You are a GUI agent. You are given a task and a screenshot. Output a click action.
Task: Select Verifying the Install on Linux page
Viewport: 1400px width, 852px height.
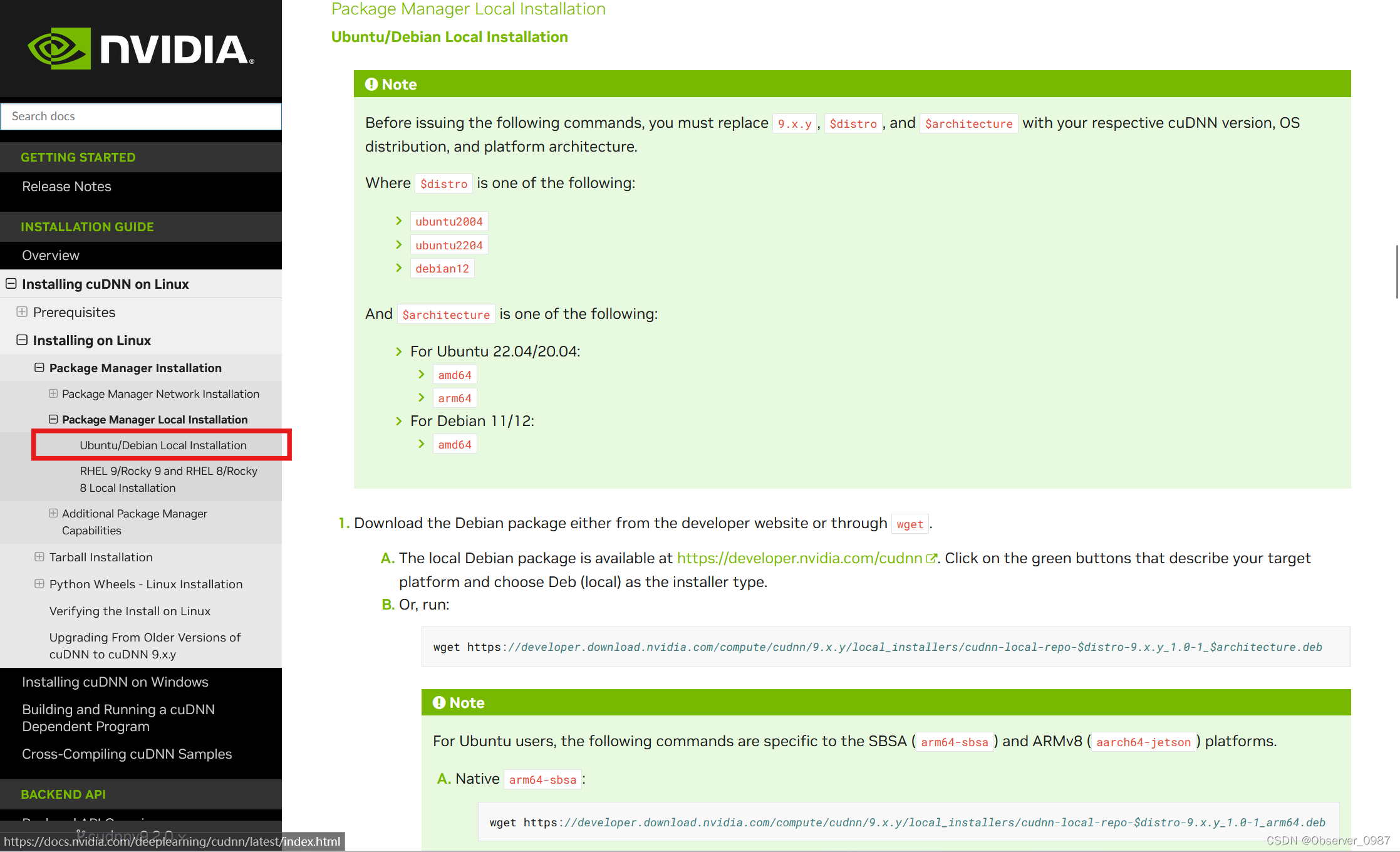pyautogui.click(x=130, y=611)
